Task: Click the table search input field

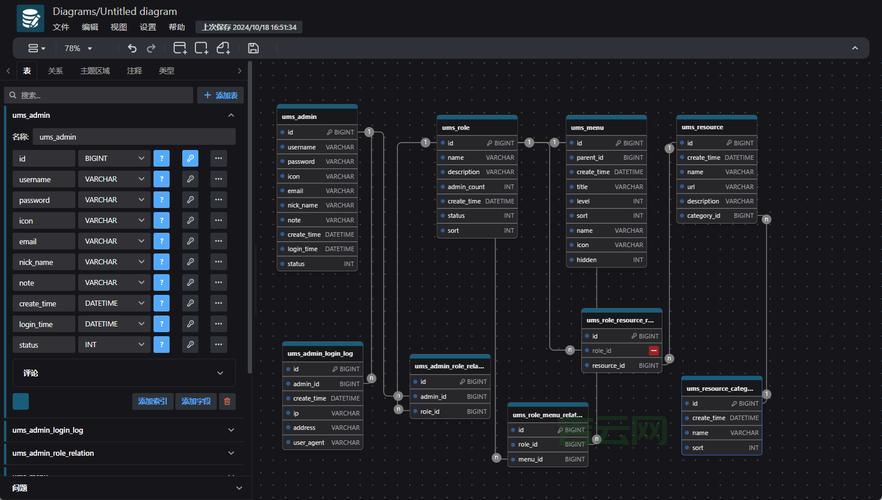Action: click(100, 95)
